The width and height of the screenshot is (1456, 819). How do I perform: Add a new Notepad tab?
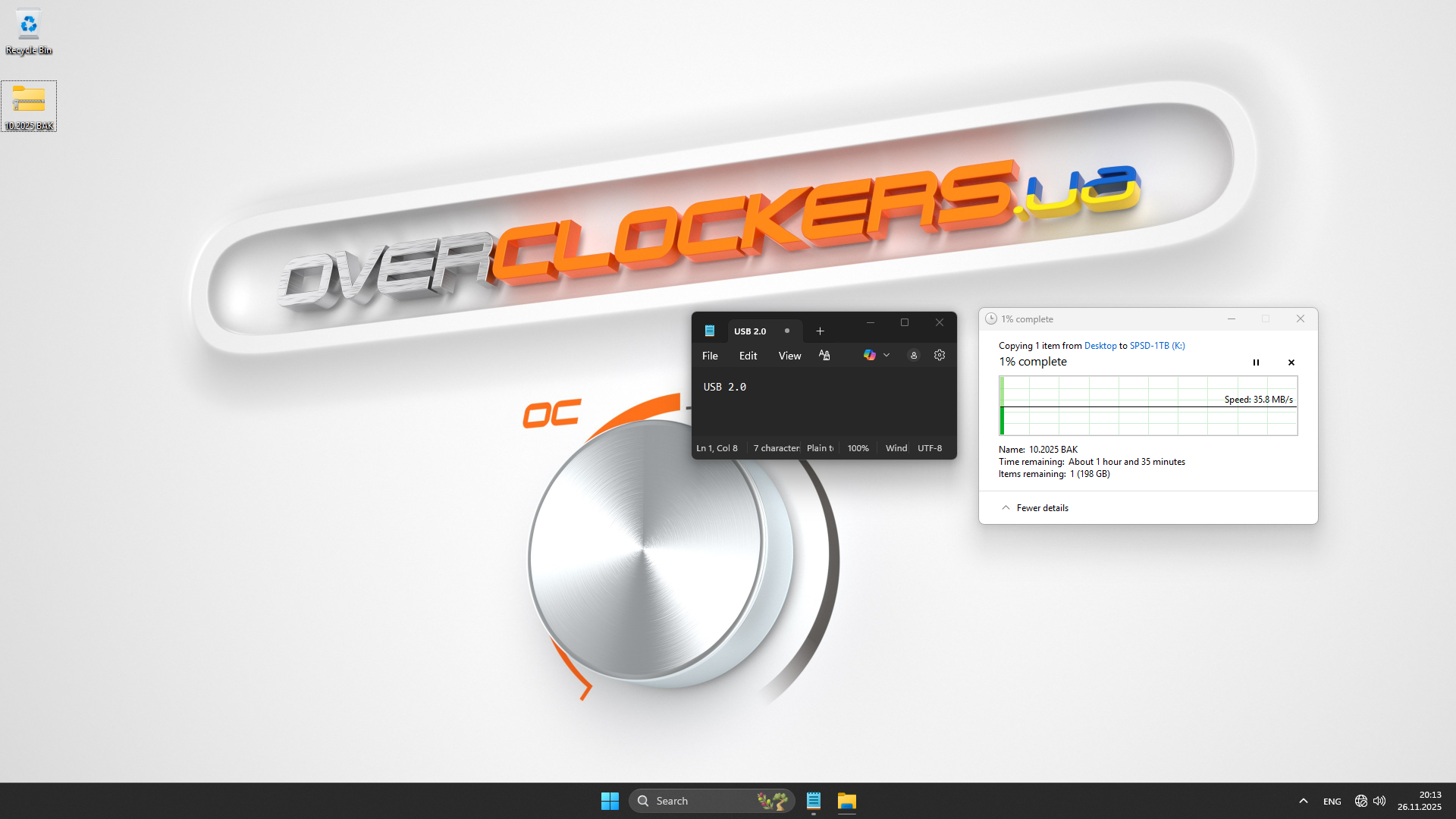(820, 331)
